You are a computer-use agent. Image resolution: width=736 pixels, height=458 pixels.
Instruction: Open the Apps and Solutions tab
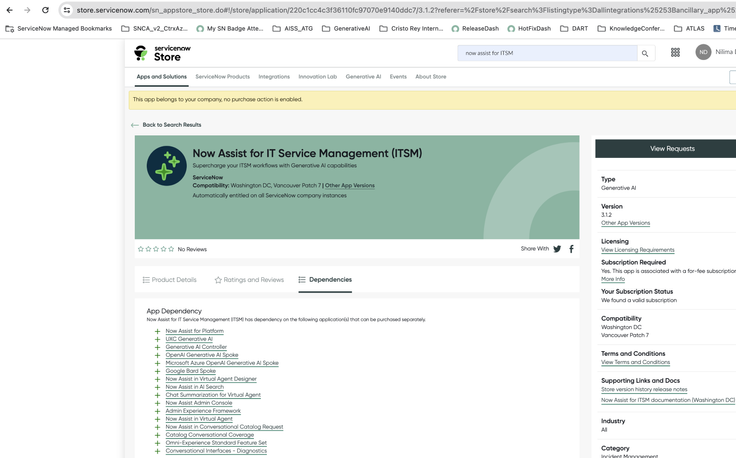tap(161, 76)
